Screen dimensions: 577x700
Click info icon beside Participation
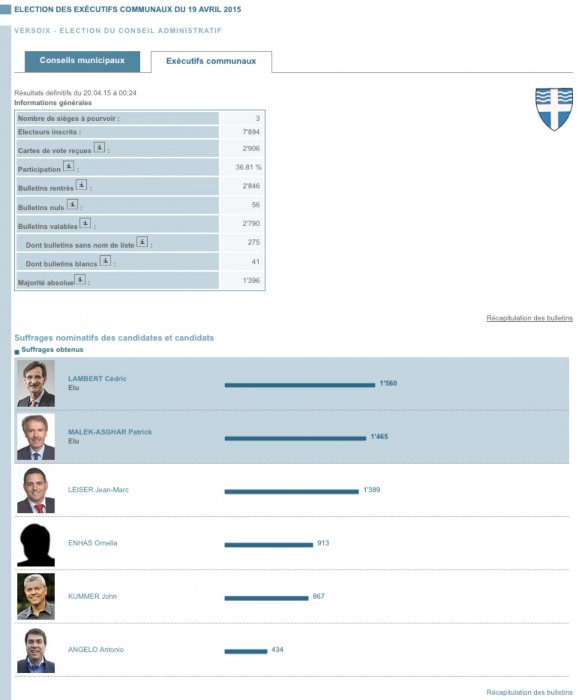click(68, 166)
